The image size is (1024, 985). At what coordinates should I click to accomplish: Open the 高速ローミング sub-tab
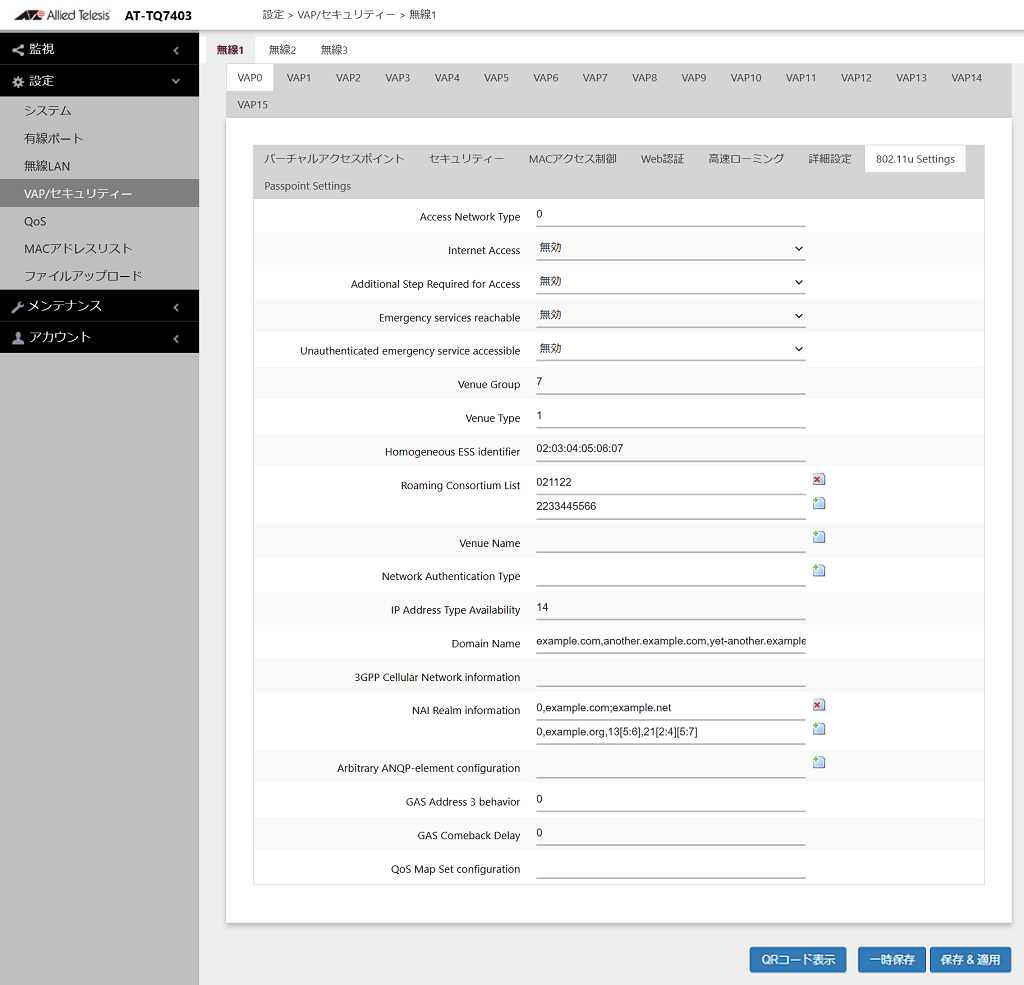pos(746,159)
